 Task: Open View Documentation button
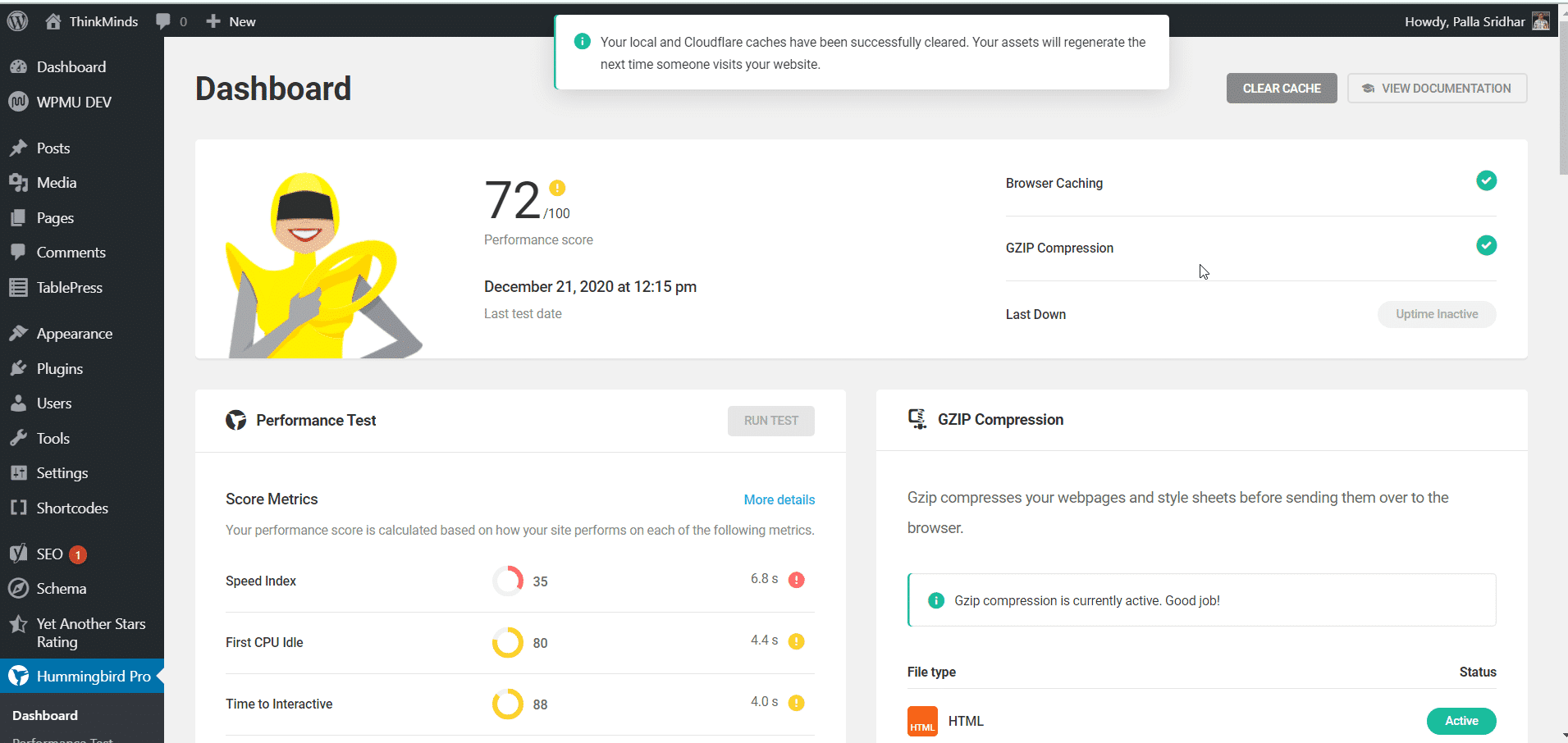click(1437, 88)
